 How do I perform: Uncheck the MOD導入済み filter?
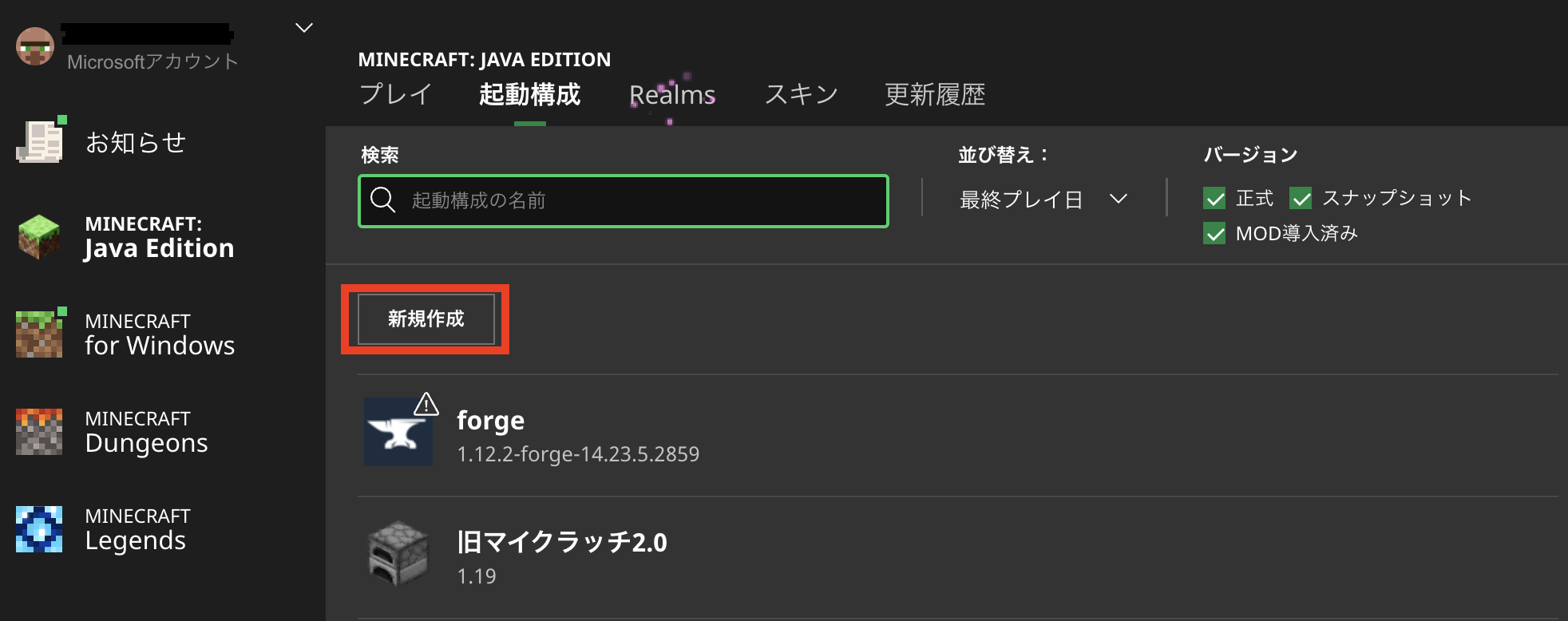[x=1214, y=233]
